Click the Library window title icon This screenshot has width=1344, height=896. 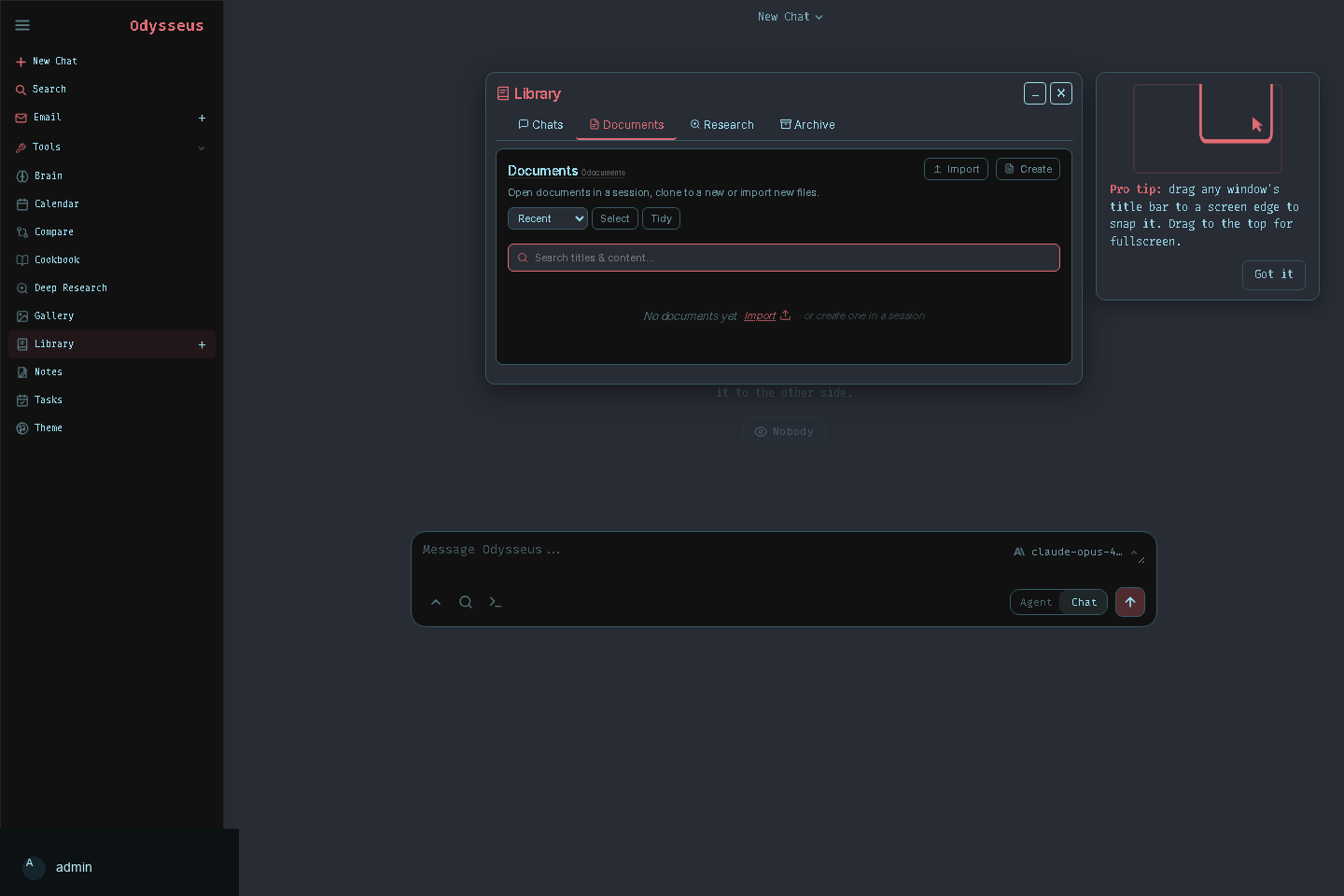pos(503,93)
